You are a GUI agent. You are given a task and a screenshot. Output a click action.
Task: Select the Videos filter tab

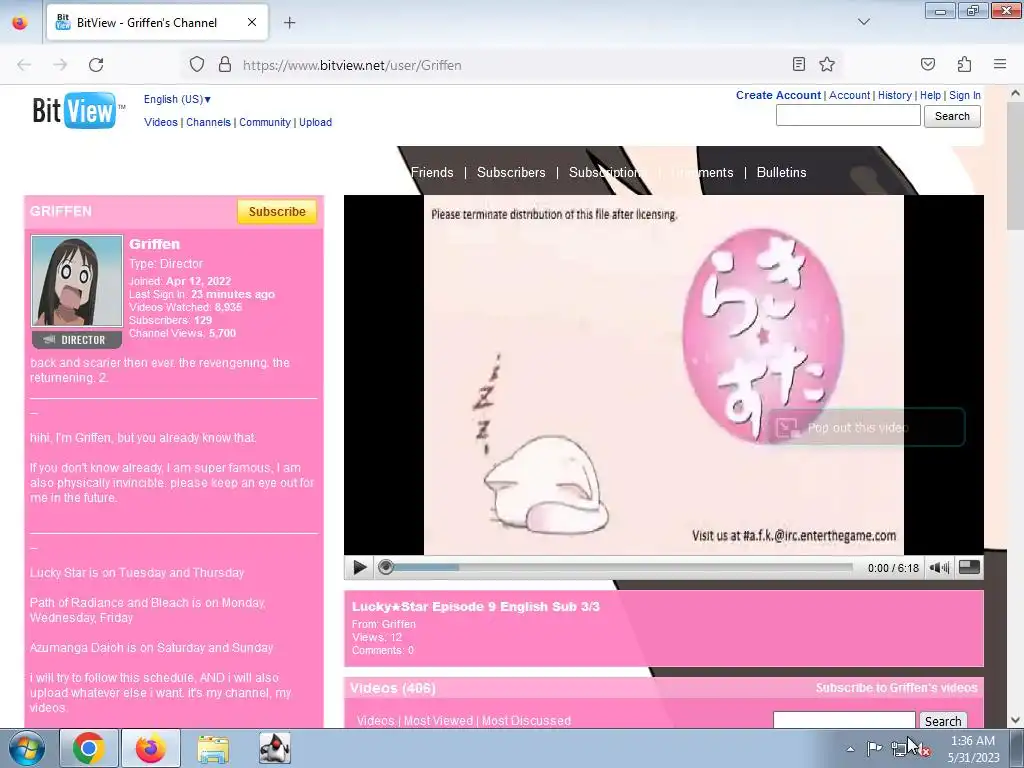point(376,721)
